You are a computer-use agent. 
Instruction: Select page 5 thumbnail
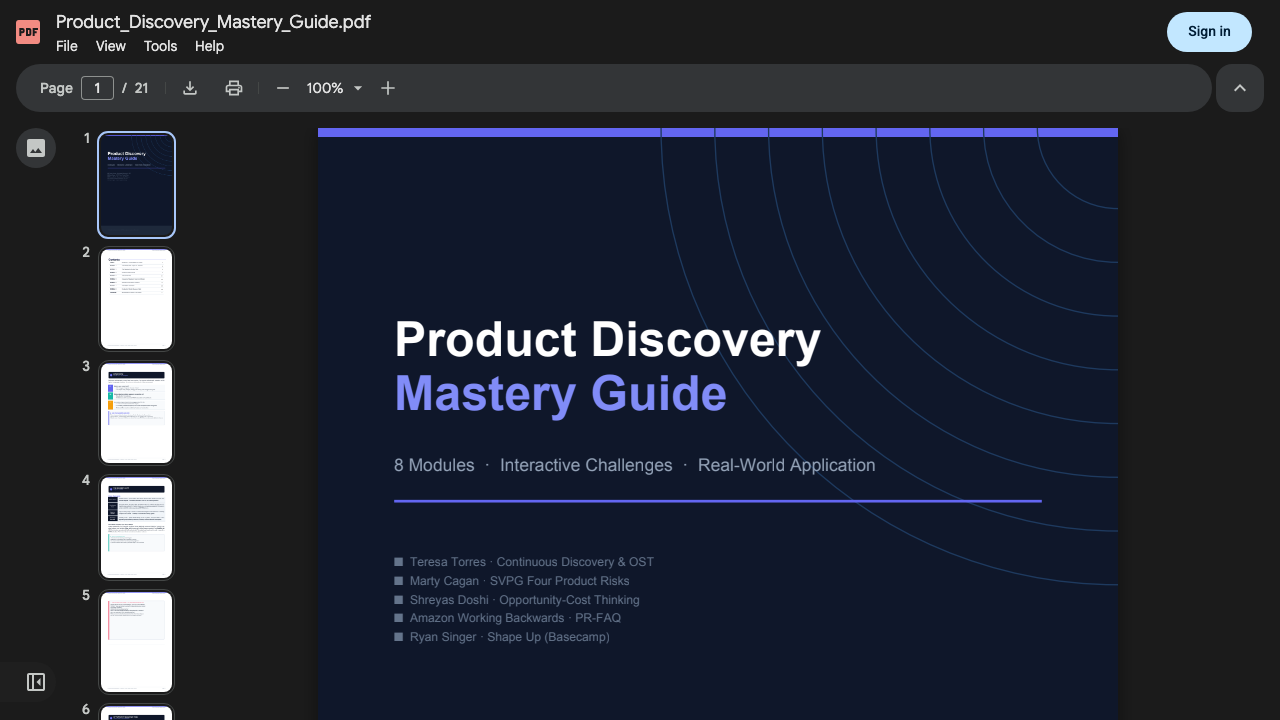point(137,642)
